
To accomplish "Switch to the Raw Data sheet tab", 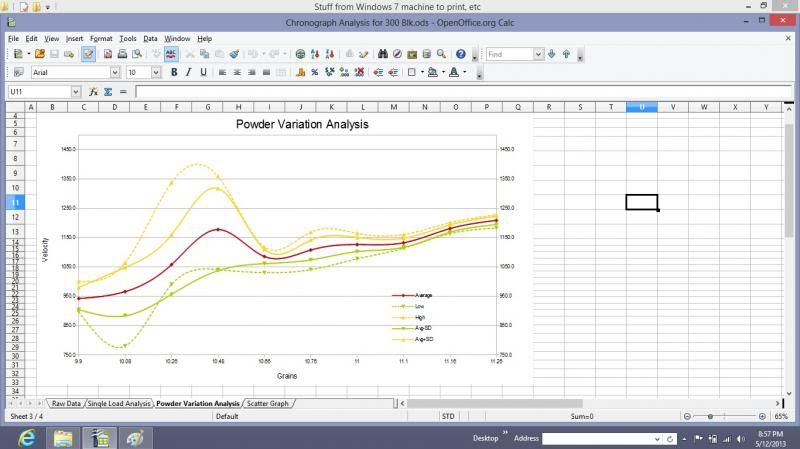I will coord(66,404).
